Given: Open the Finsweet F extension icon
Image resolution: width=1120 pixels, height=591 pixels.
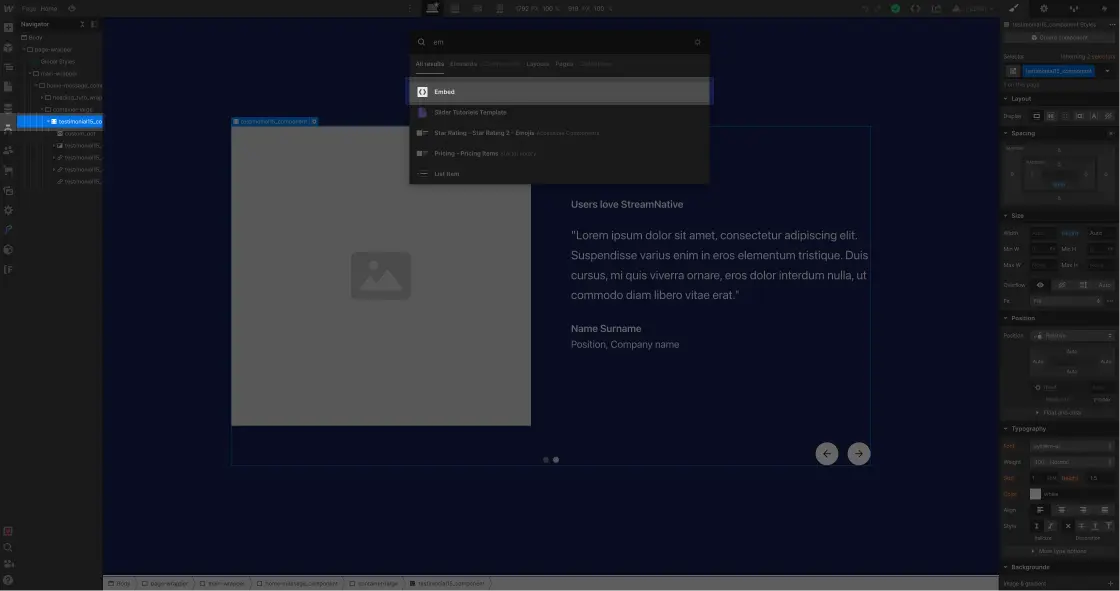Looking at the screenshot, I should pyautogui.click(x=8, y=269).
